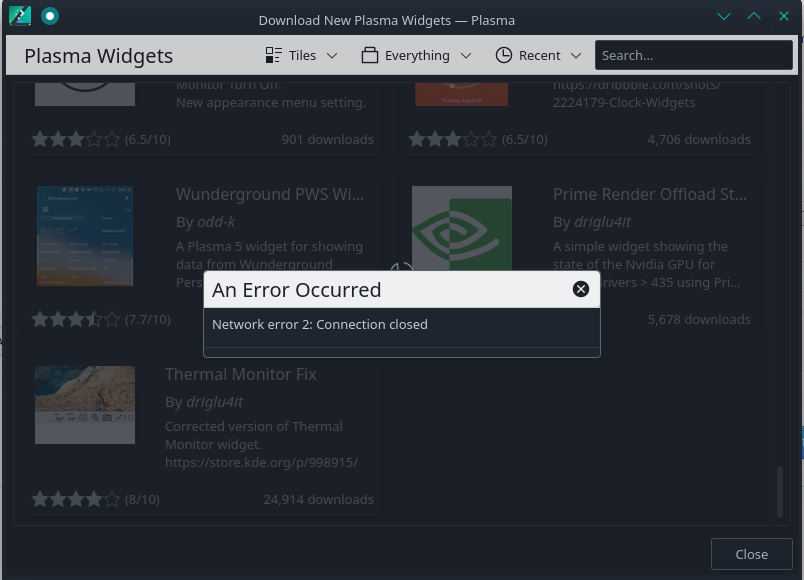This screenshot has width=804, height=580.
Task: Click the Plasma app icon in title bar
Action: 20,16
